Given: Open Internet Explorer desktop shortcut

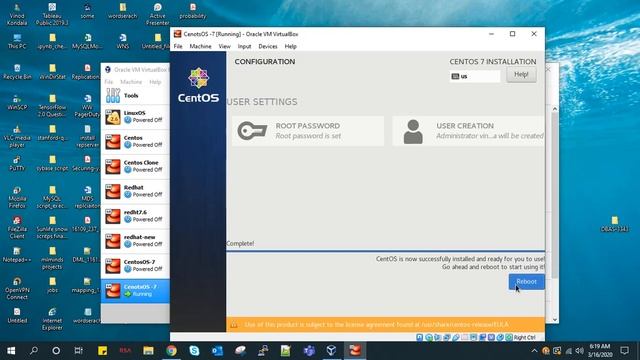Looking at the screenshot, I should pyautogui.click(x=52, y=319).
